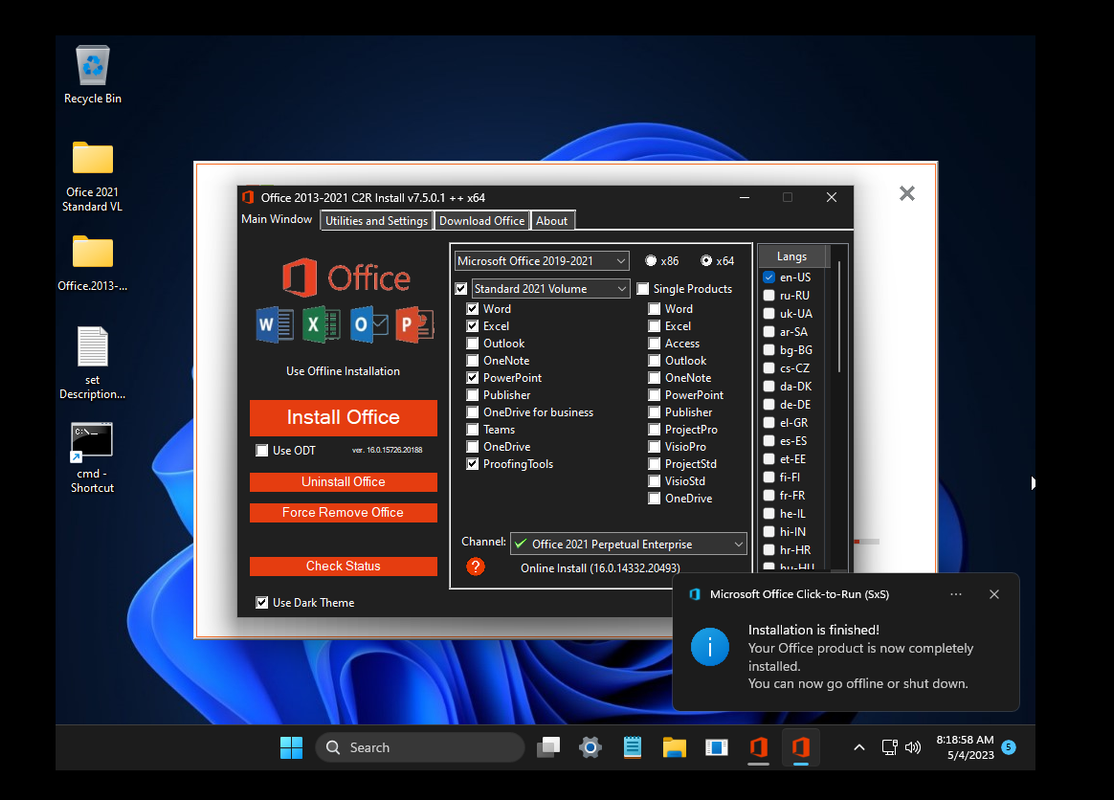
Task: Click the Excel app icon in logo area
Action: 321,325
